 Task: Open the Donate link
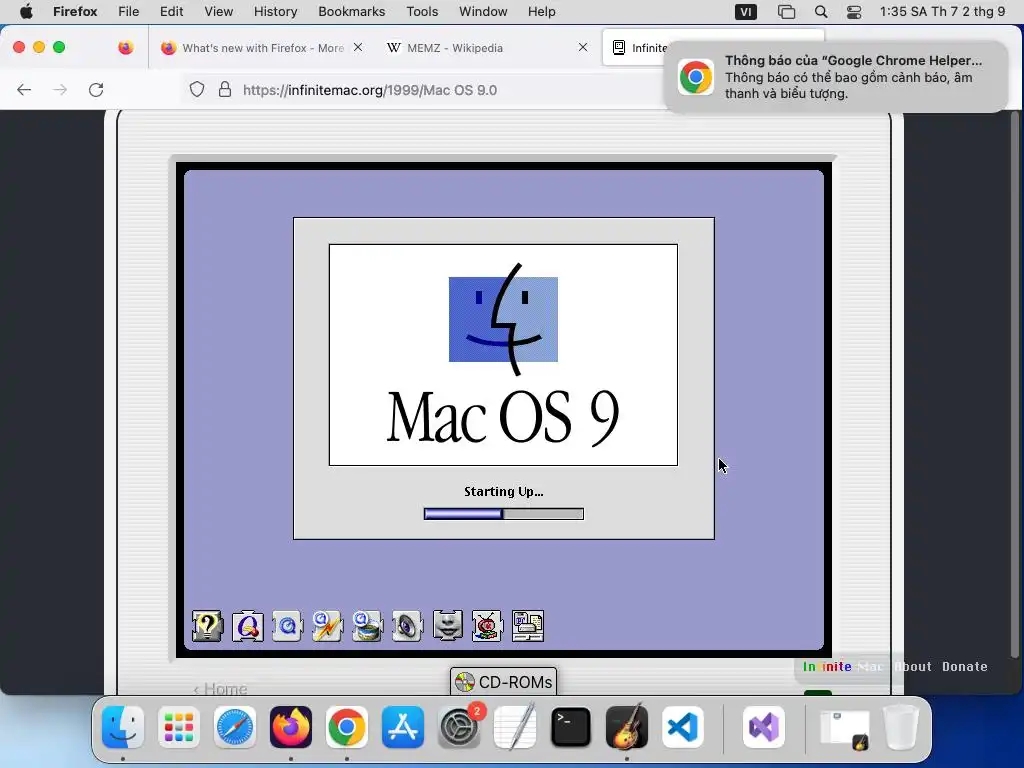965,667
